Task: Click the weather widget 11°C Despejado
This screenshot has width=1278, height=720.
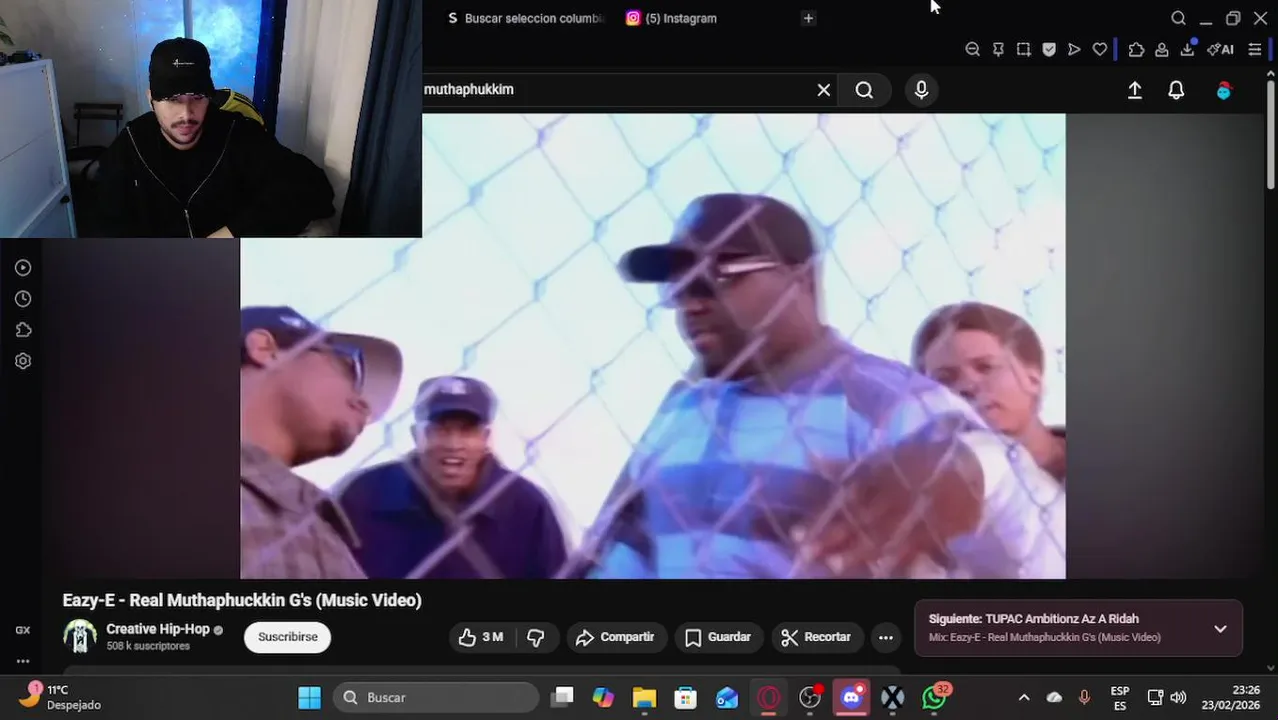Action: pyautogui.click(x=60, y=697)
